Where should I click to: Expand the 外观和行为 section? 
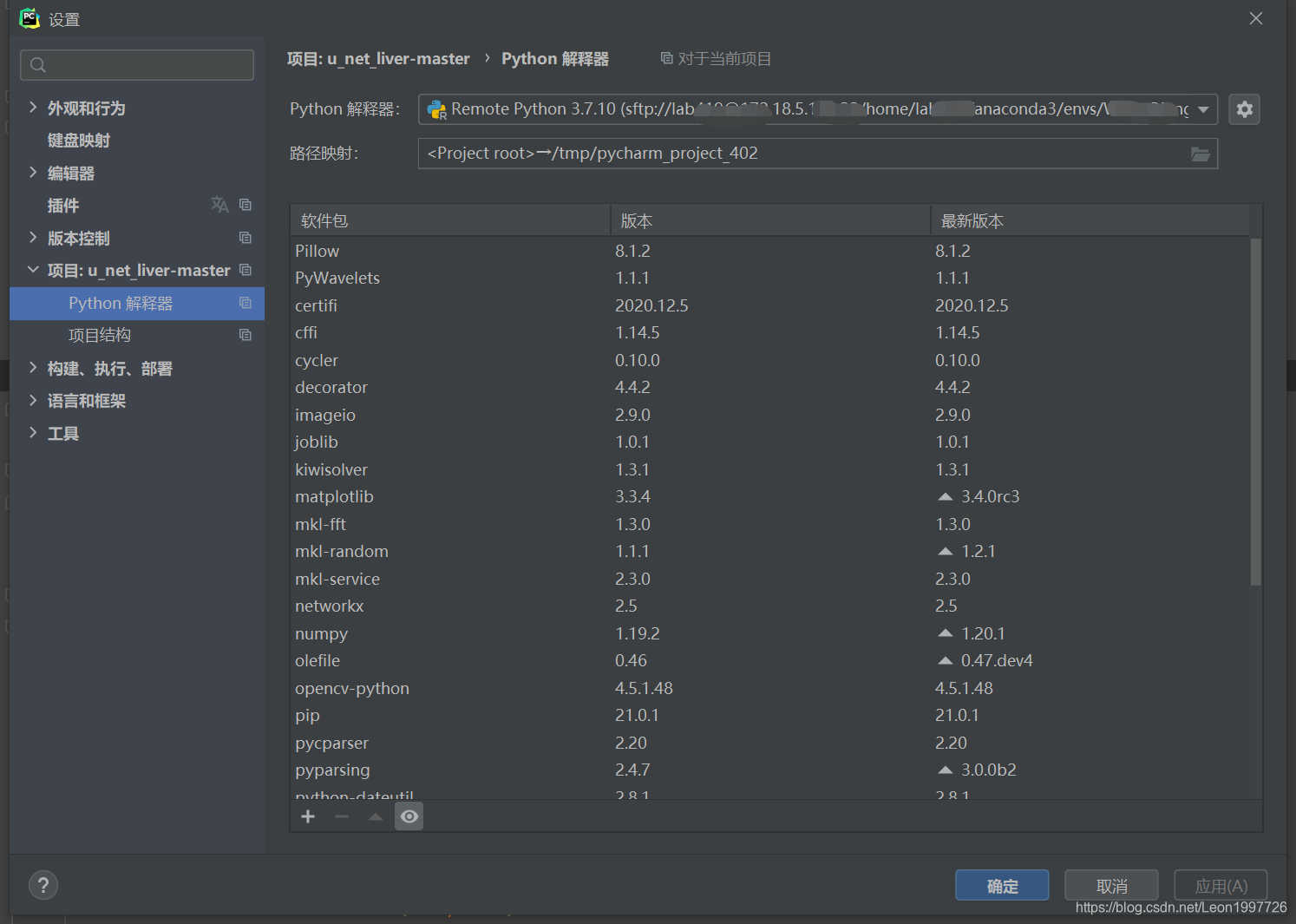33,108
